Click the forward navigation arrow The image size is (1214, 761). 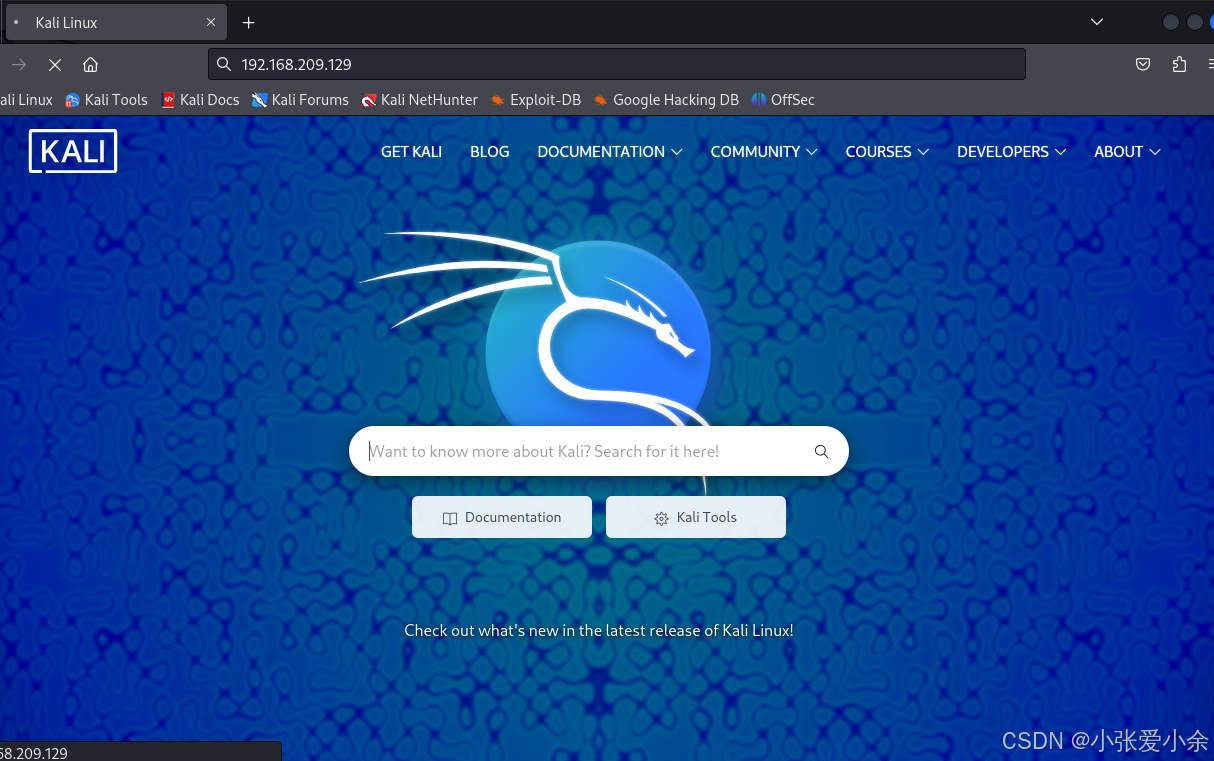click(x=19, y=64)
